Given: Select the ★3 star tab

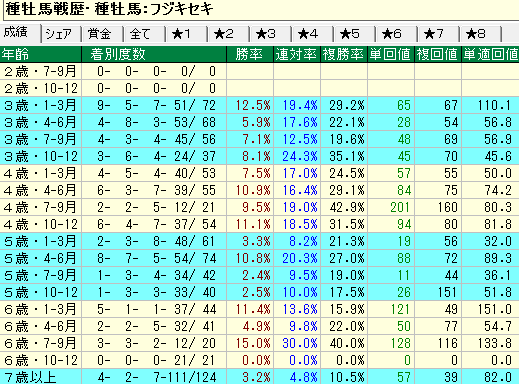Looking at the screenshot, I should point(271,34).
